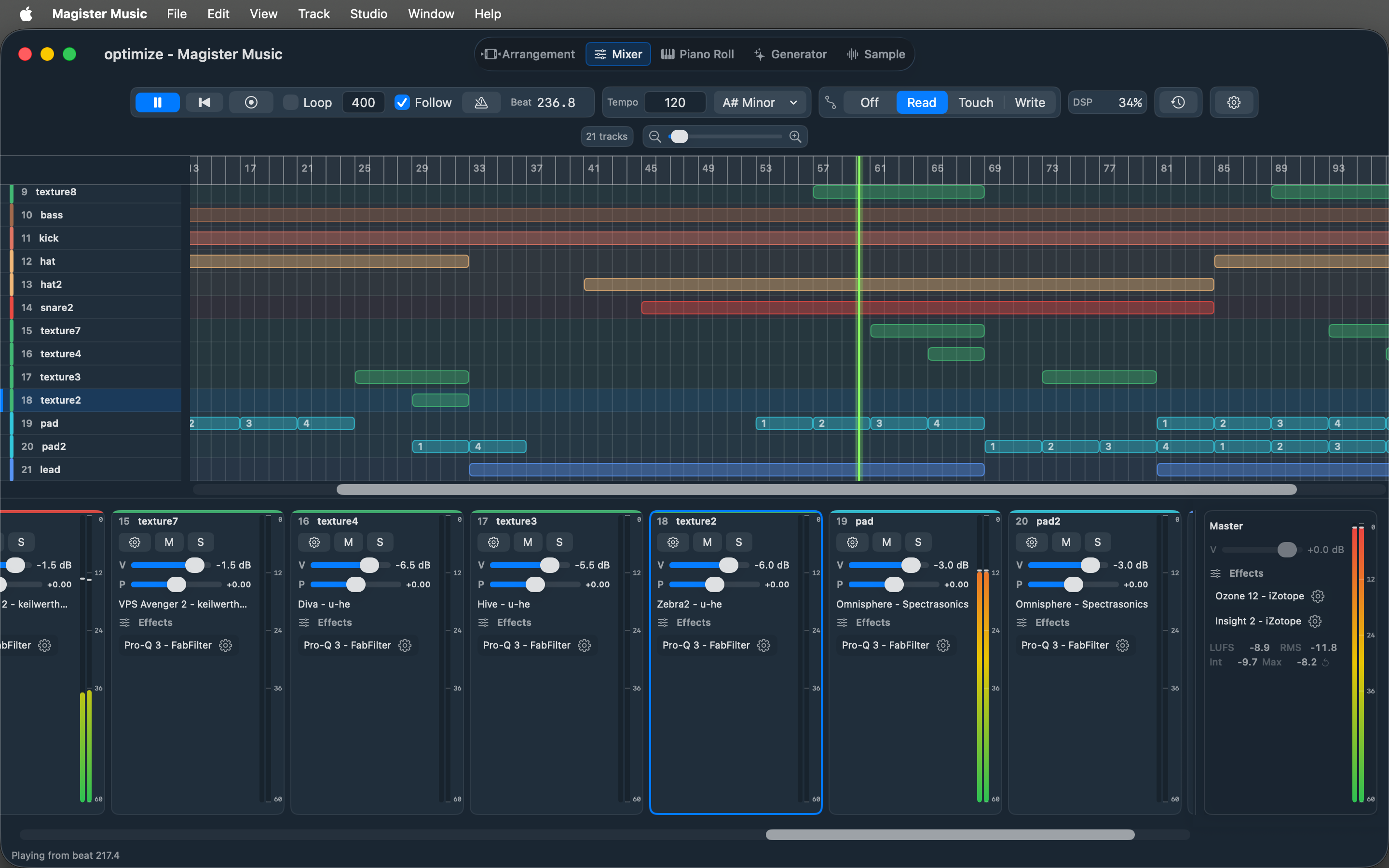This screenshot has height=868, width=1389.
Task: Open texture3 channel settings gear
Action: point(493,542)
